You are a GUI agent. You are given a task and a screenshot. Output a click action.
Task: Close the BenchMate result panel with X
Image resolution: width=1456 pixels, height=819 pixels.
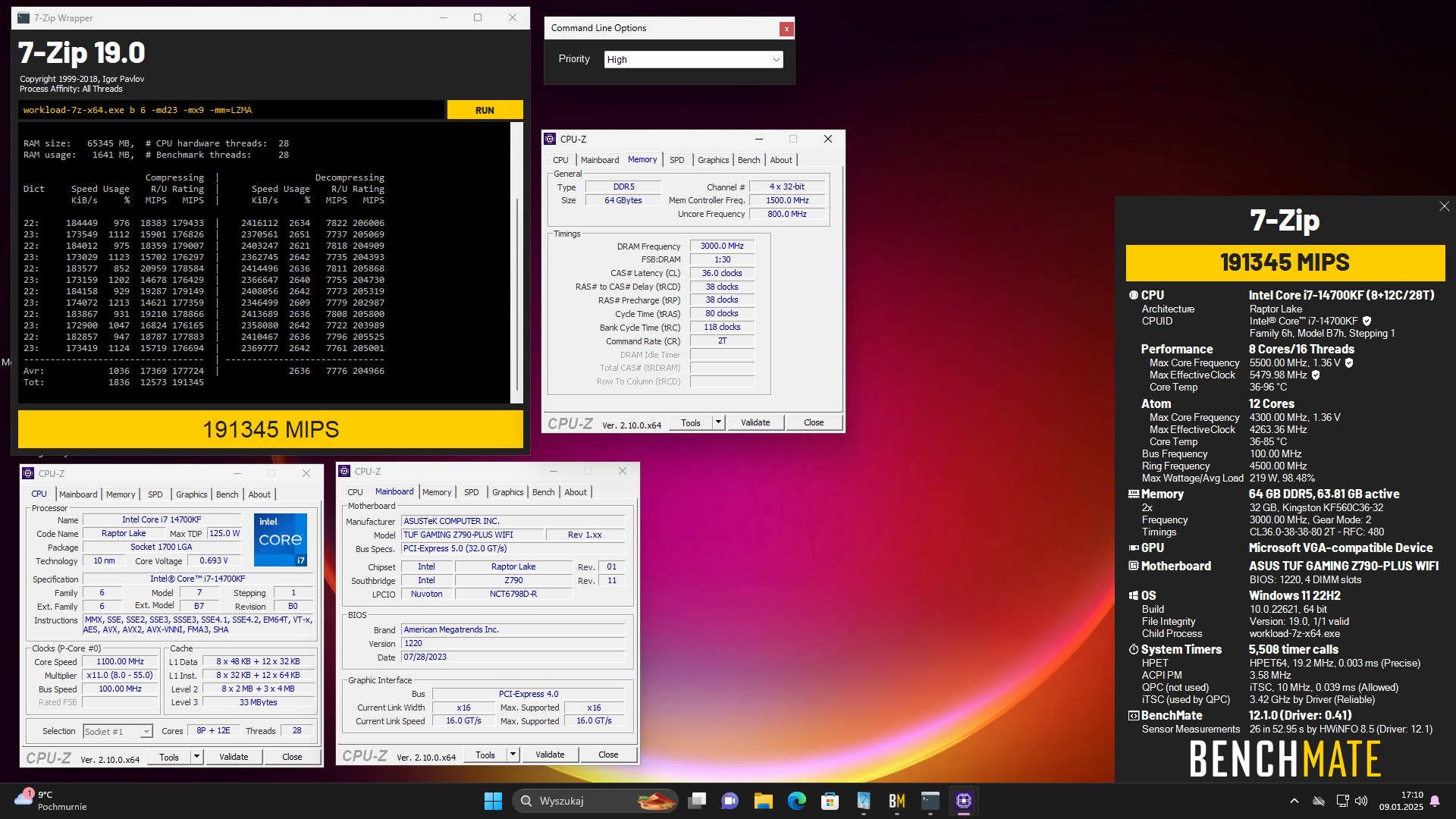coord(1444,206)
